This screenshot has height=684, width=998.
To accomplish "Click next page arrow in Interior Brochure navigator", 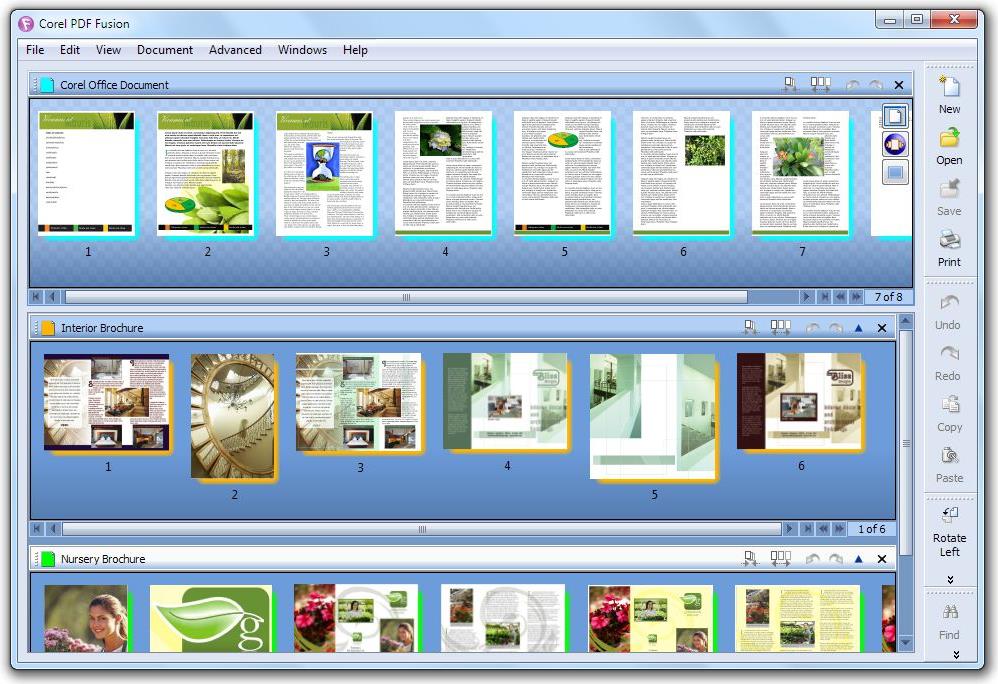I will coord(790,529).
